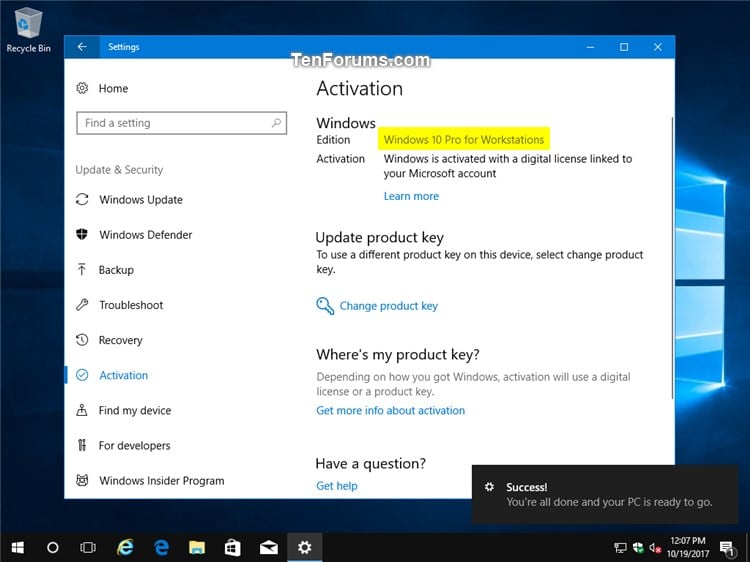This screenshot has height=562, width=750.
Task: Click the Activation checkmark circle icon
Action: point(82,375)
